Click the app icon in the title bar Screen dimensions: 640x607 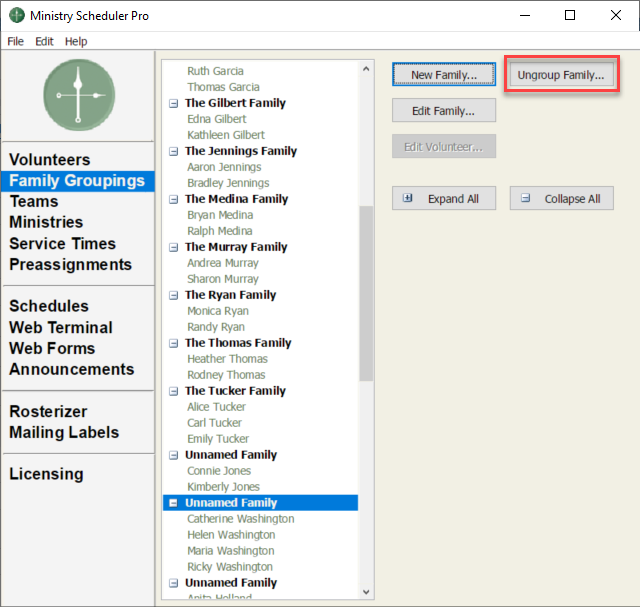[x=15, y=16]
